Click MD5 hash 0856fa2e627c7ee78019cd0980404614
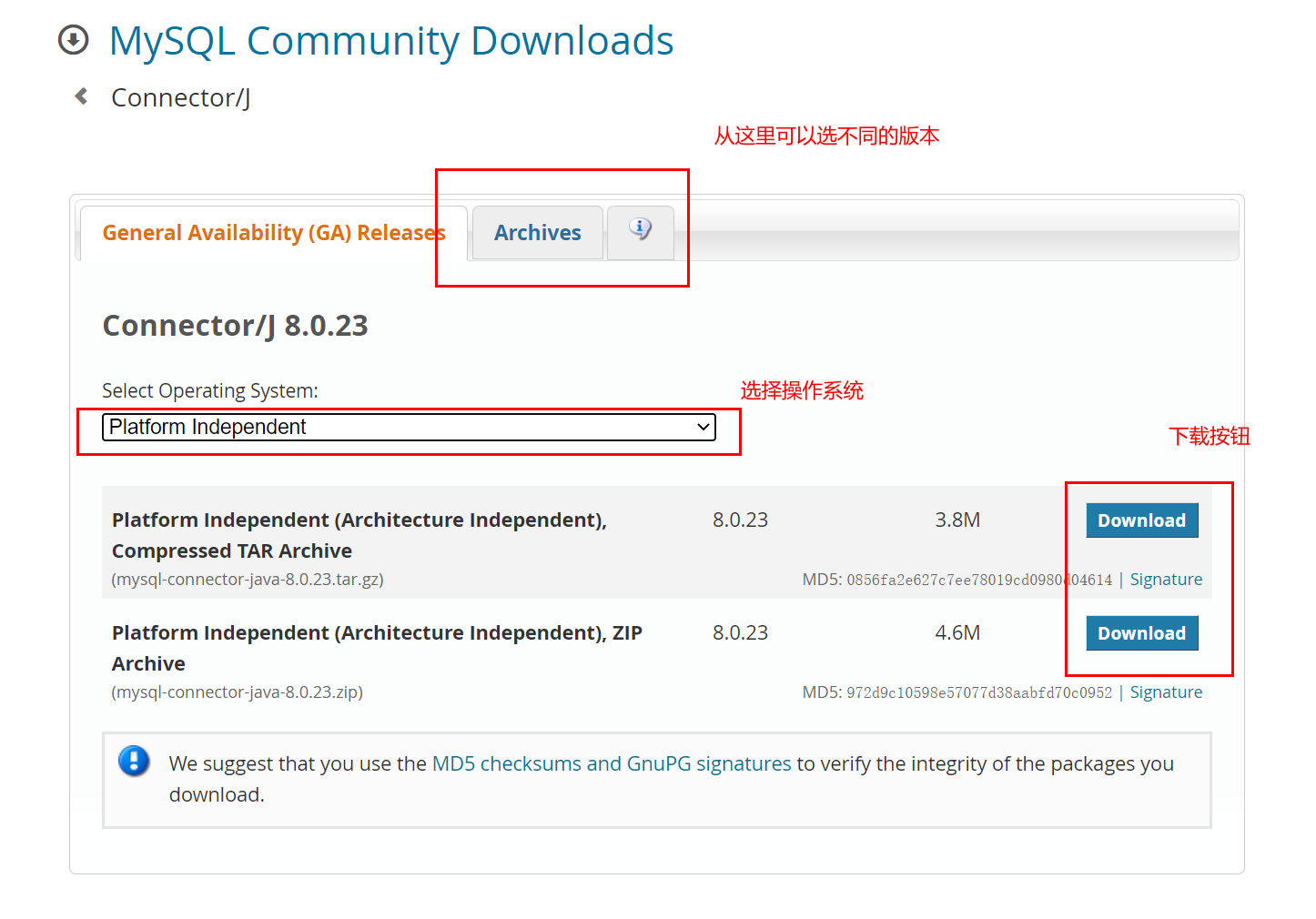 point(979,580)
